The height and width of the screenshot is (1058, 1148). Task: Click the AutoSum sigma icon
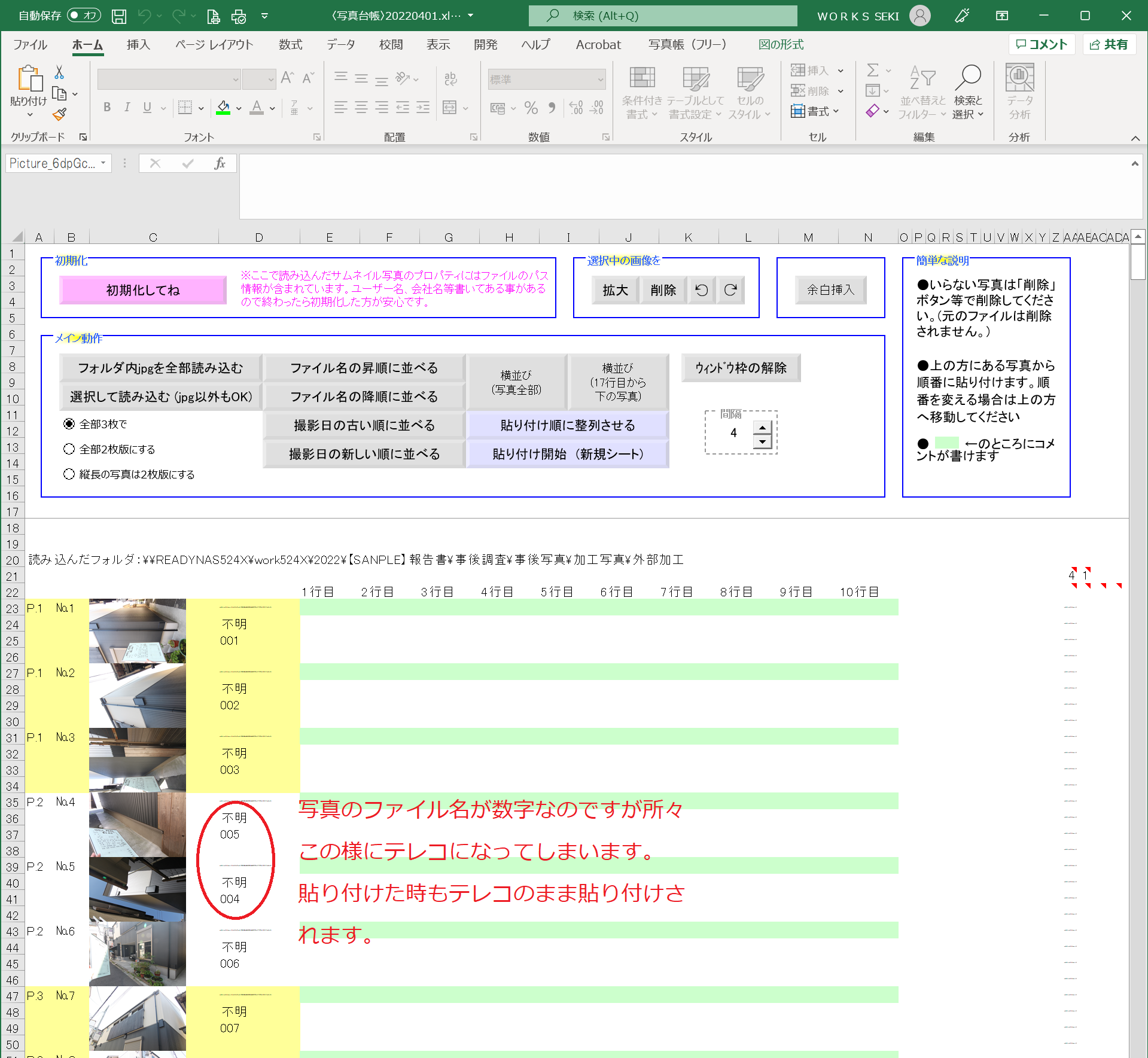[x=873, y=71]
